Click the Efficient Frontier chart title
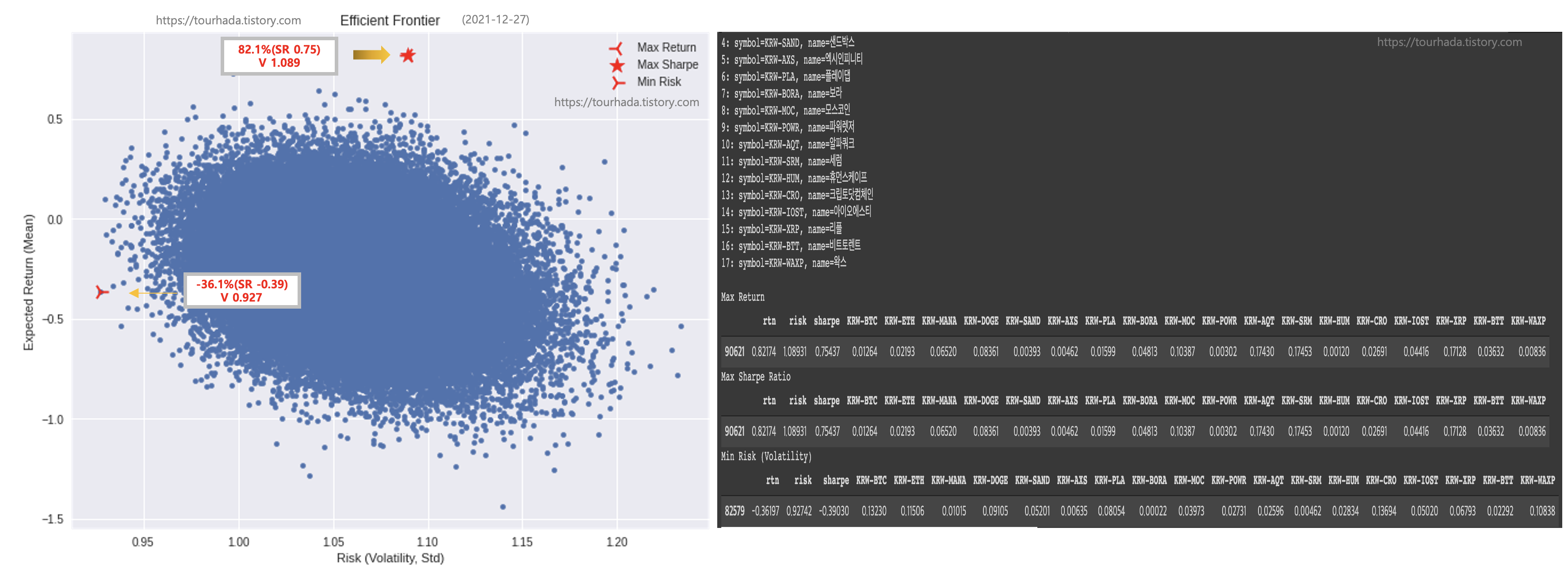This screenshot has height=581, width=1568. tap(390, 20)
